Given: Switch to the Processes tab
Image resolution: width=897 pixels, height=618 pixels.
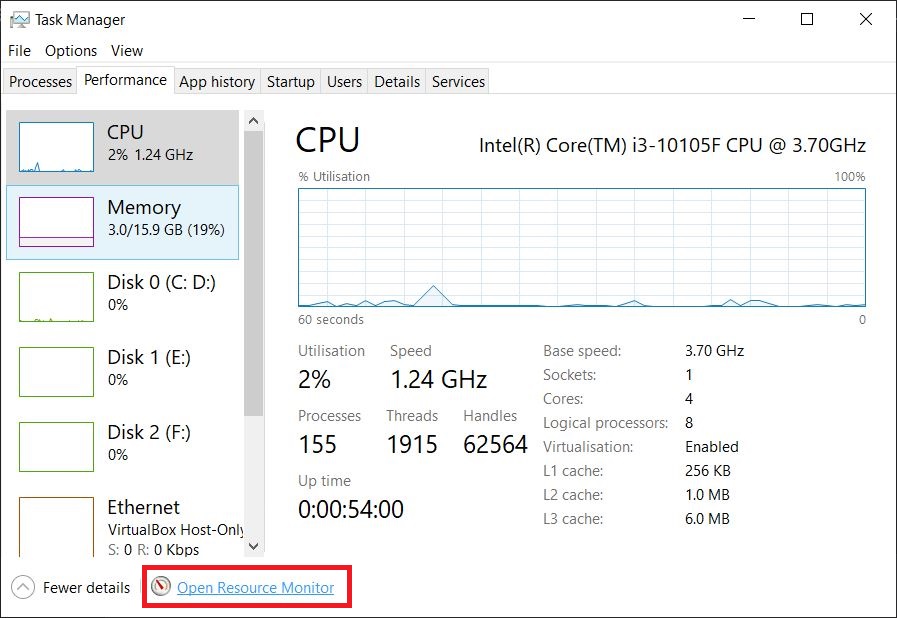Looking at the screenshot, I should tap(41, 82).
